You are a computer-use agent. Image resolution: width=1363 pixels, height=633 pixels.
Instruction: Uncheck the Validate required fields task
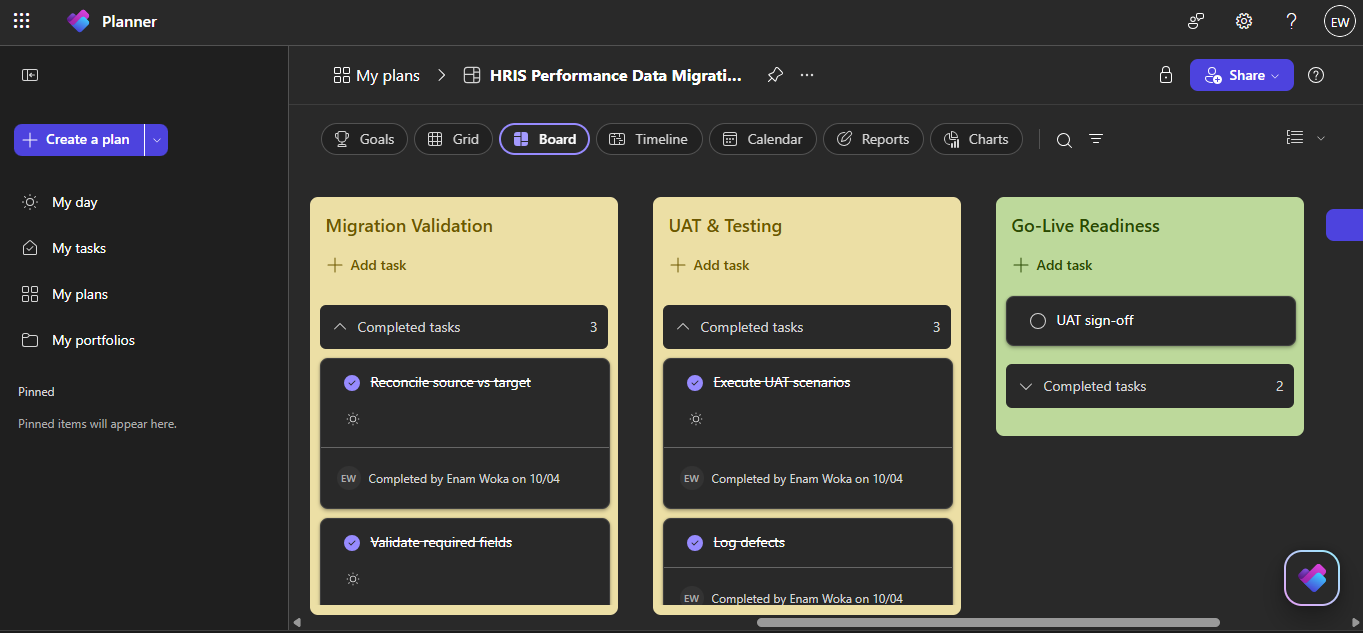pyautogui.click(x=352, y=543)
